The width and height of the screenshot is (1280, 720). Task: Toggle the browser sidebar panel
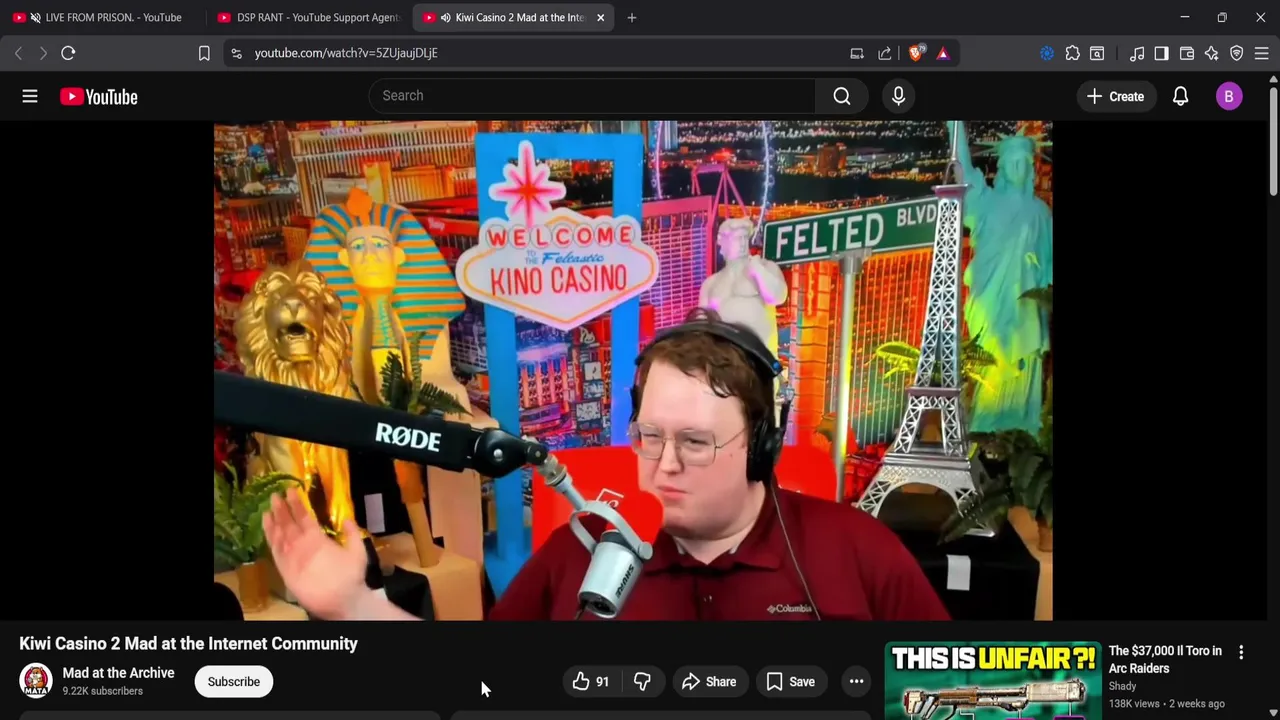tap(1161, 53)
